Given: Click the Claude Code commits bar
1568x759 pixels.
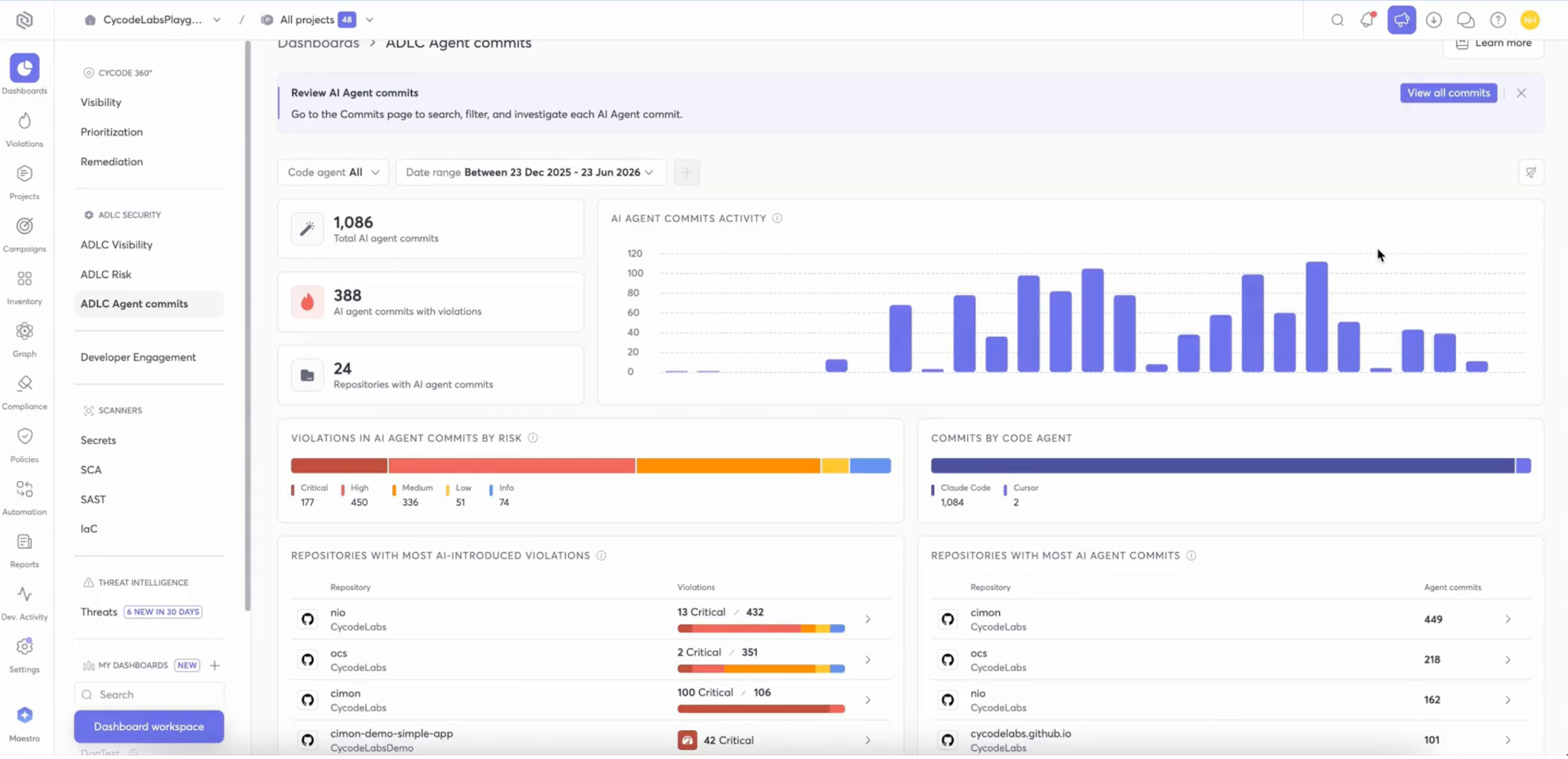Looking at the screenshot, I should pyautogui.click(x=1223, y=466).
